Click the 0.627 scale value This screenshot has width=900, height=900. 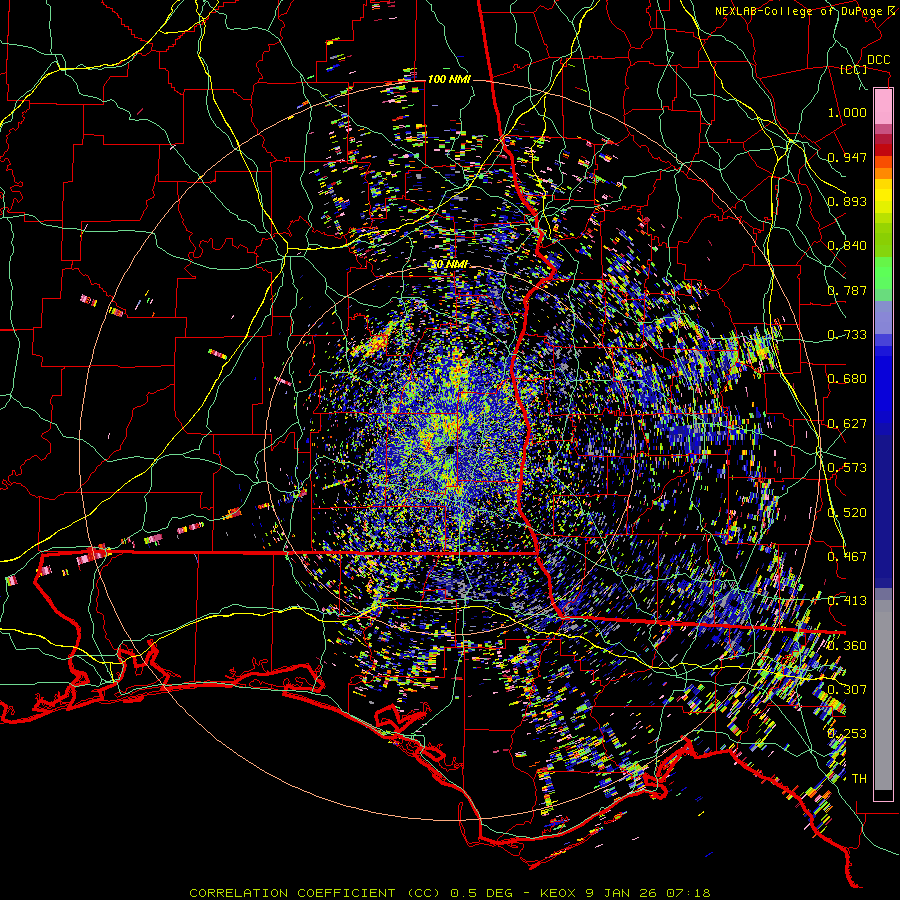847,424
